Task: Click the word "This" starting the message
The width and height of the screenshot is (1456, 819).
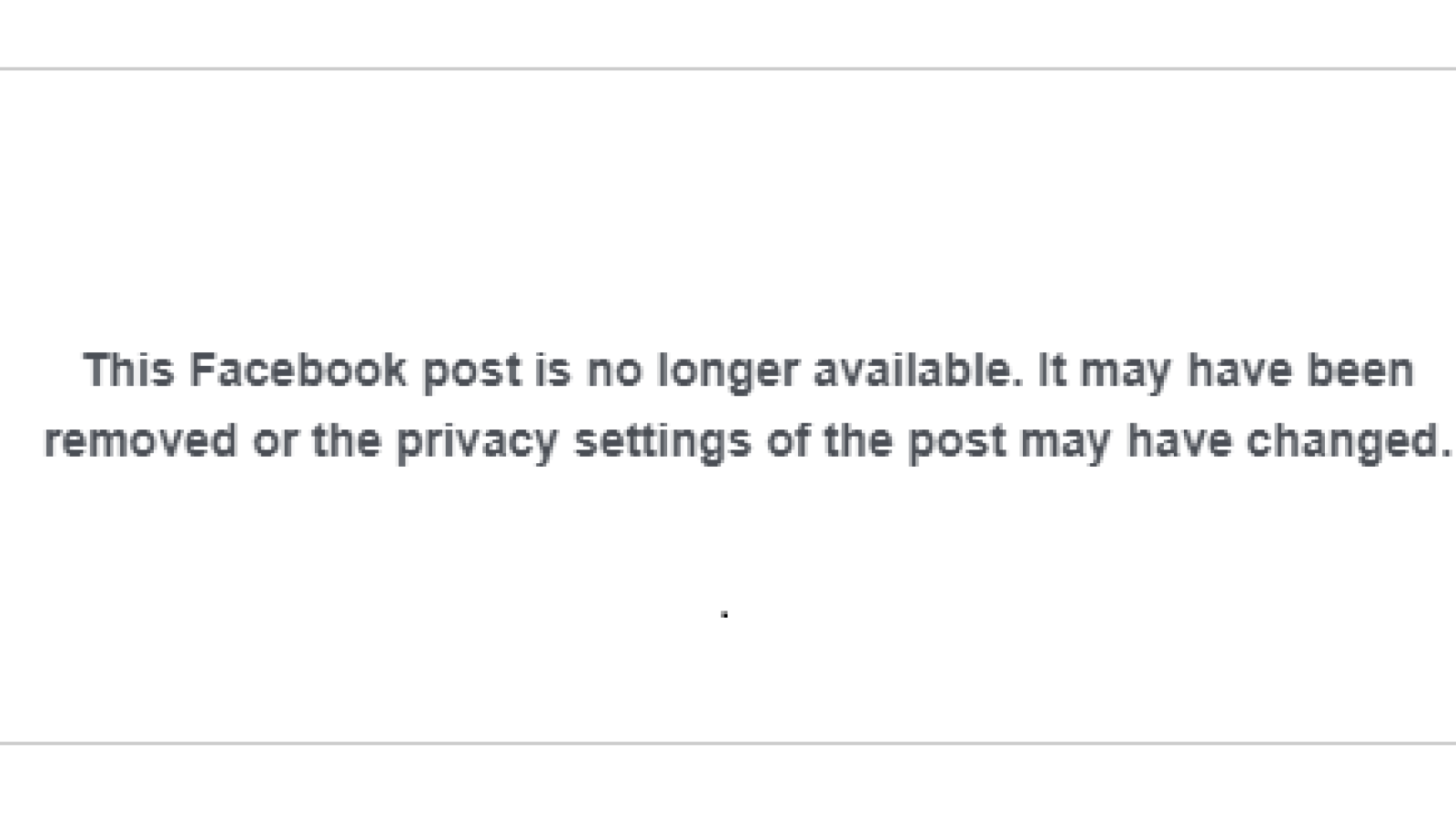Action: (x=128, y=371)
